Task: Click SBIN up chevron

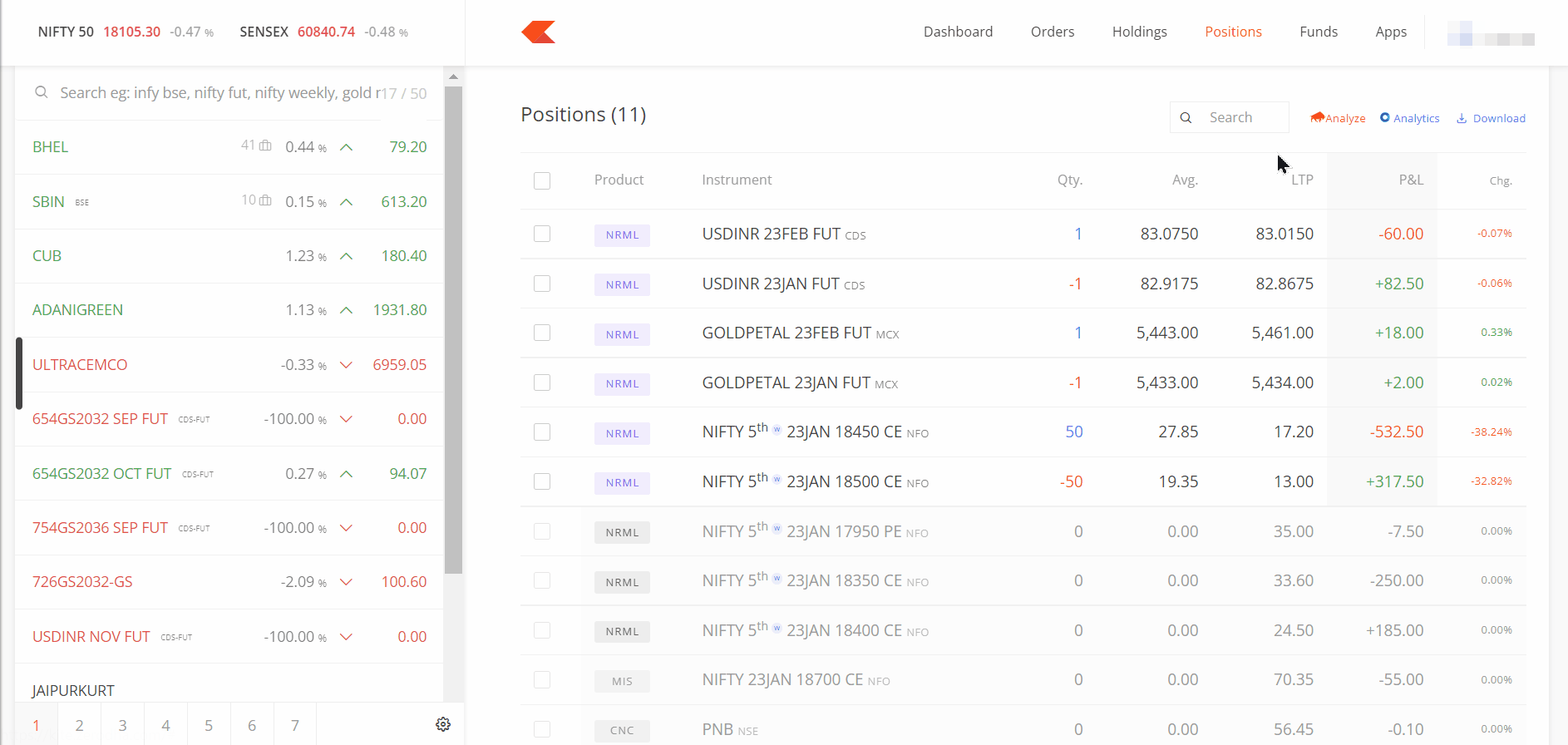Action: pyautogui.click(x=347, y=202)
